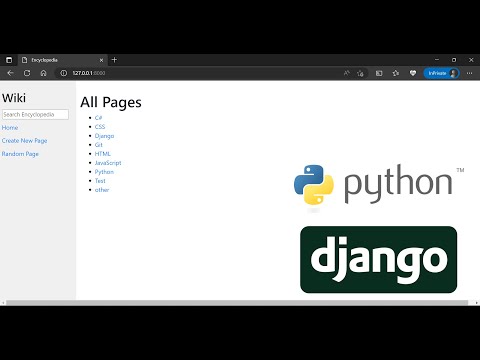Close the Encyclopedia tab

[x=101, y=60]
